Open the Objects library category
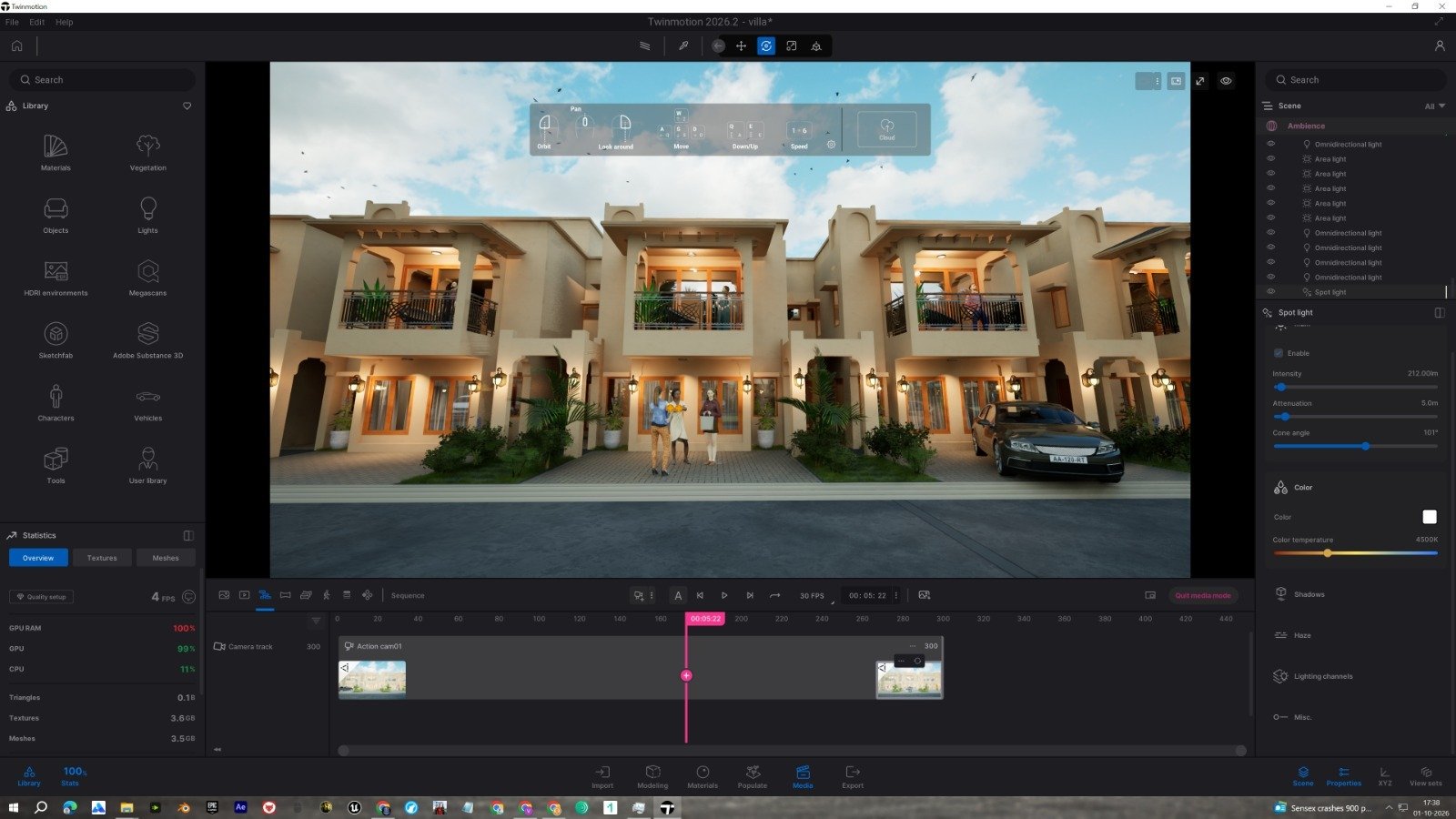1456x819 pixels. 56,215
